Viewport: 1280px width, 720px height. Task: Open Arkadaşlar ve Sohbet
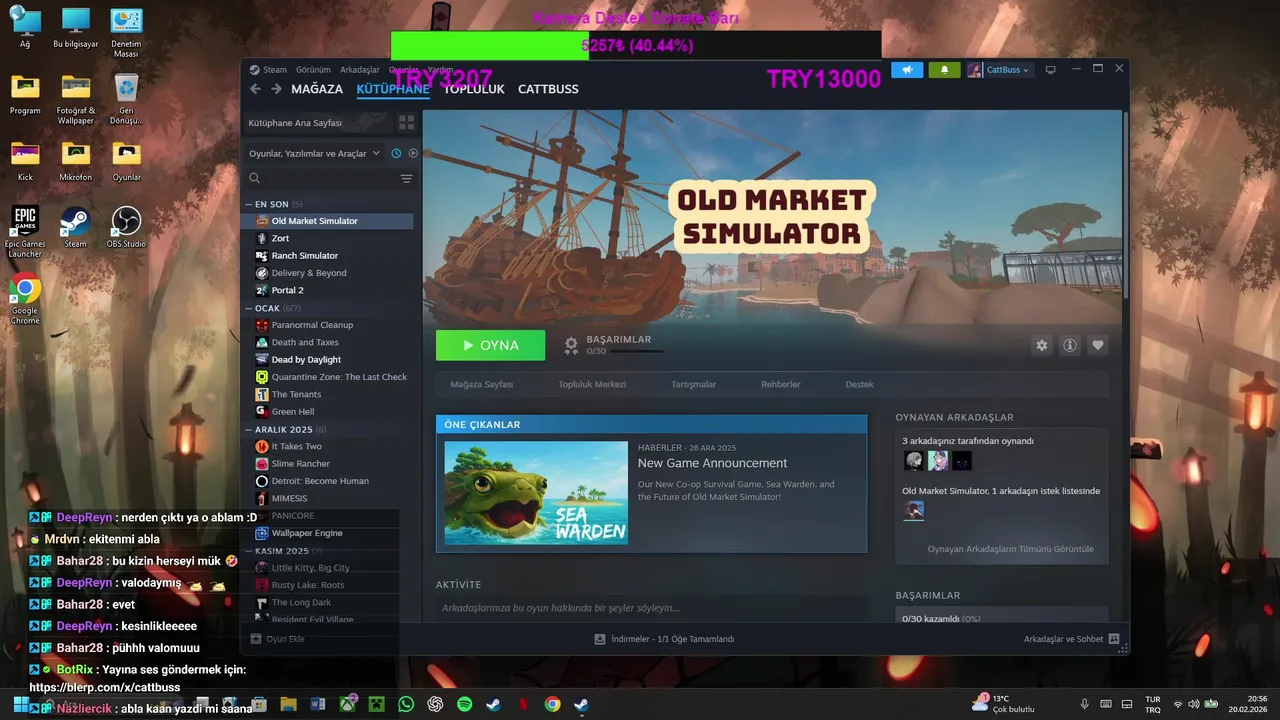click(1071, 639)
